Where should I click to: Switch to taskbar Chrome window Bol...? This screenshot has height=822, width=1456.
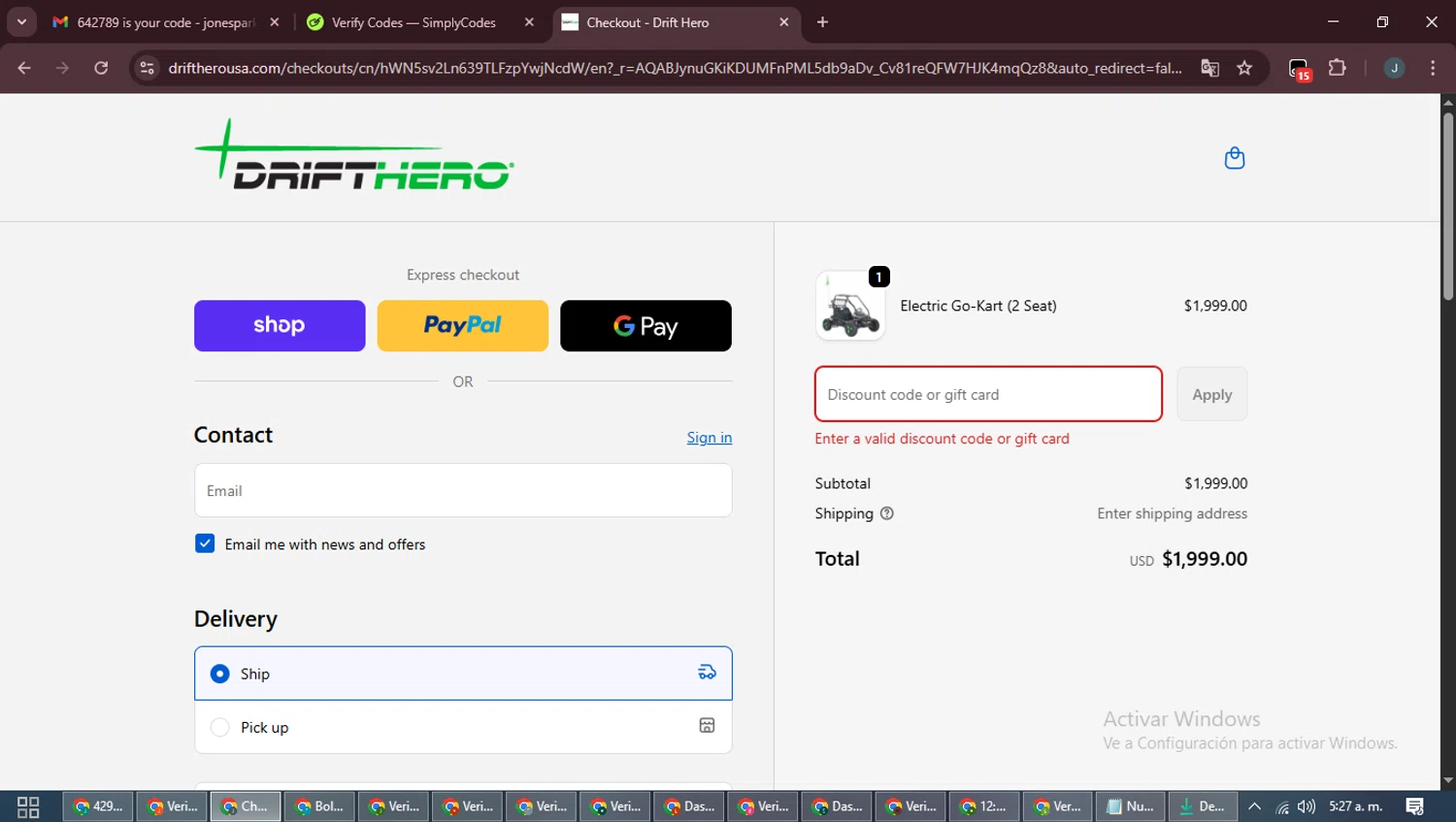click(x=320, y=806)
